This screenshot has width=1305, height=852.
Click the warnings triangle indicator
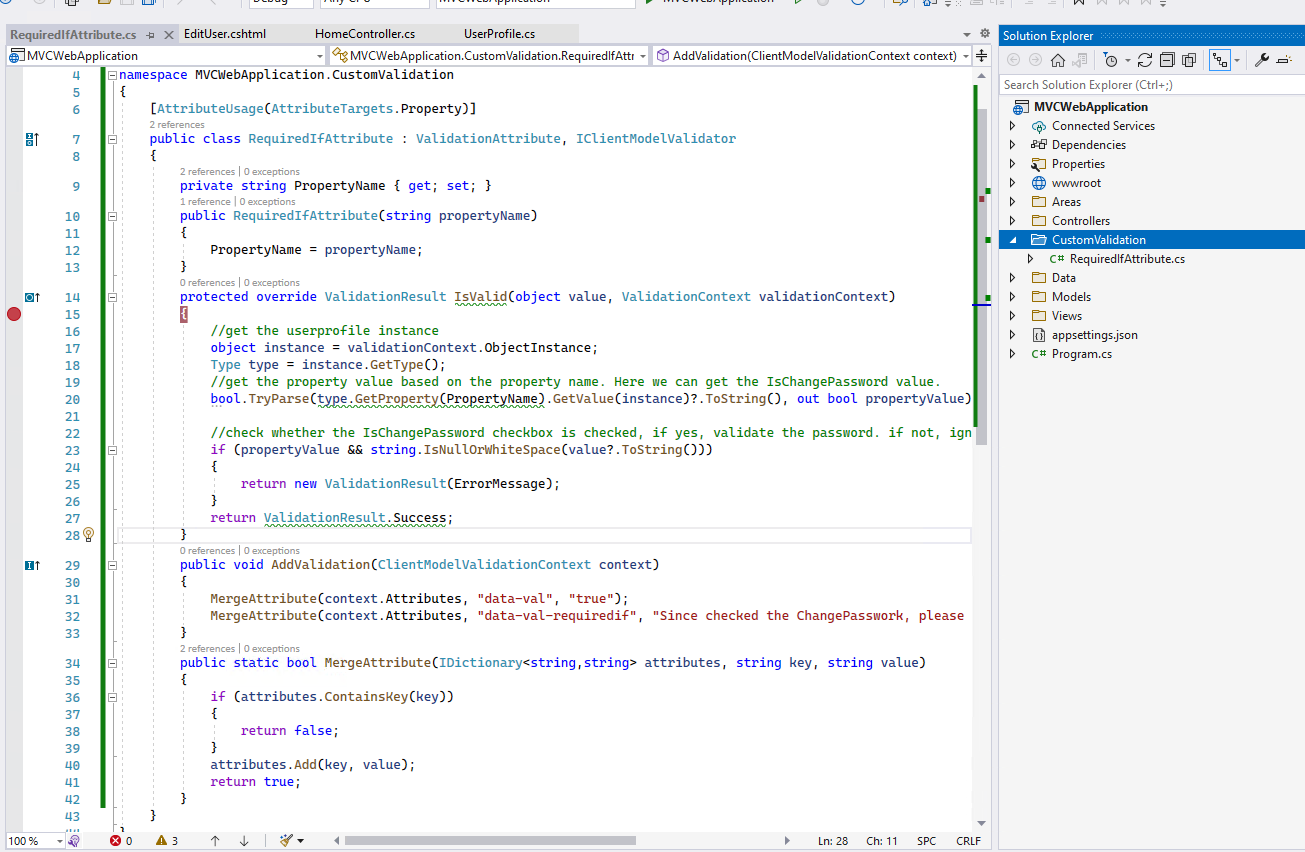[167, 841]
